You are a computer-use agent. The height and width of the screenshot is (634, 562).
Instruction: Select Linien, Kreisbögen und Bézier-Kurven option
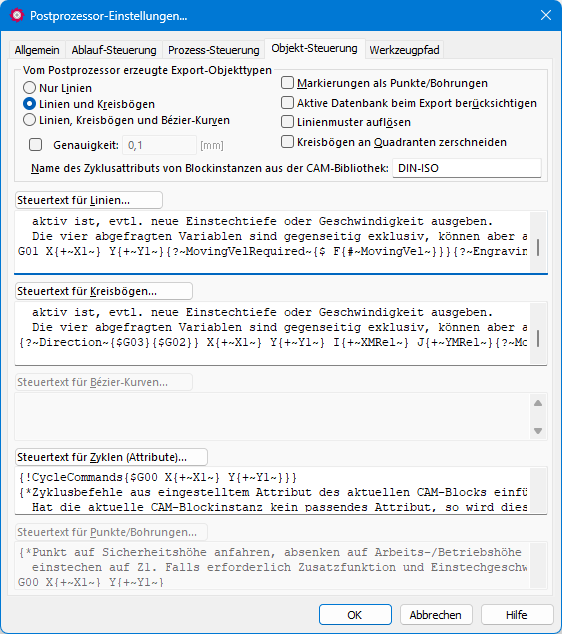(29, 120)
